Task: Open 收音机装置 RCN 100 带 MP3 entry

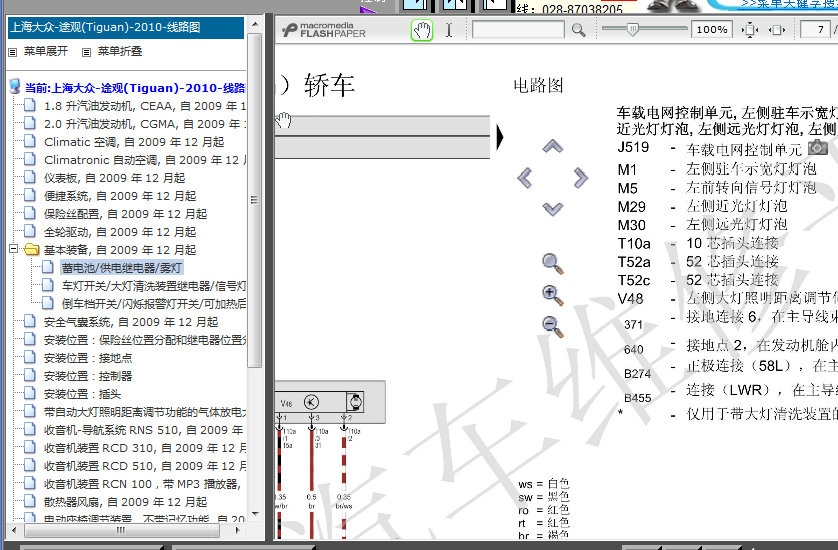Action: tap(143, 484)
